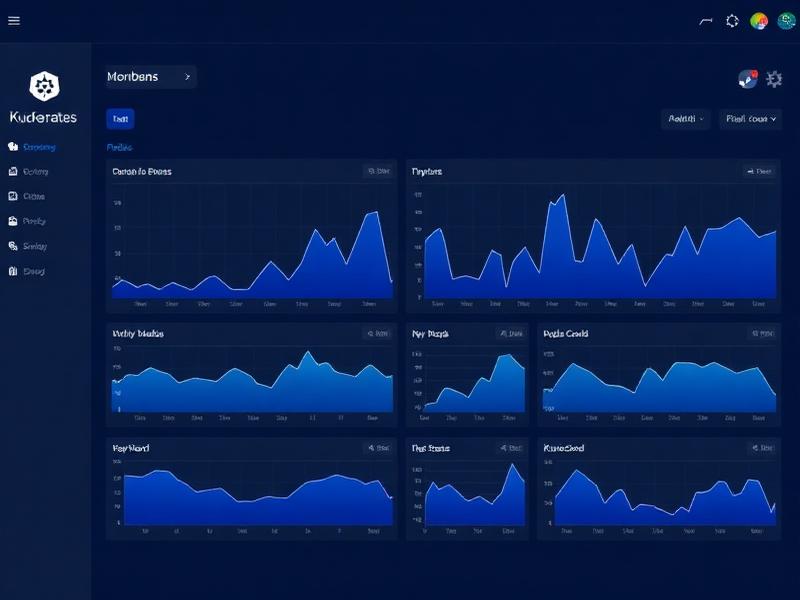Select the highlighted blue sidebar item's icon
This screenshot has height=600, width=800.
(13, 147)
